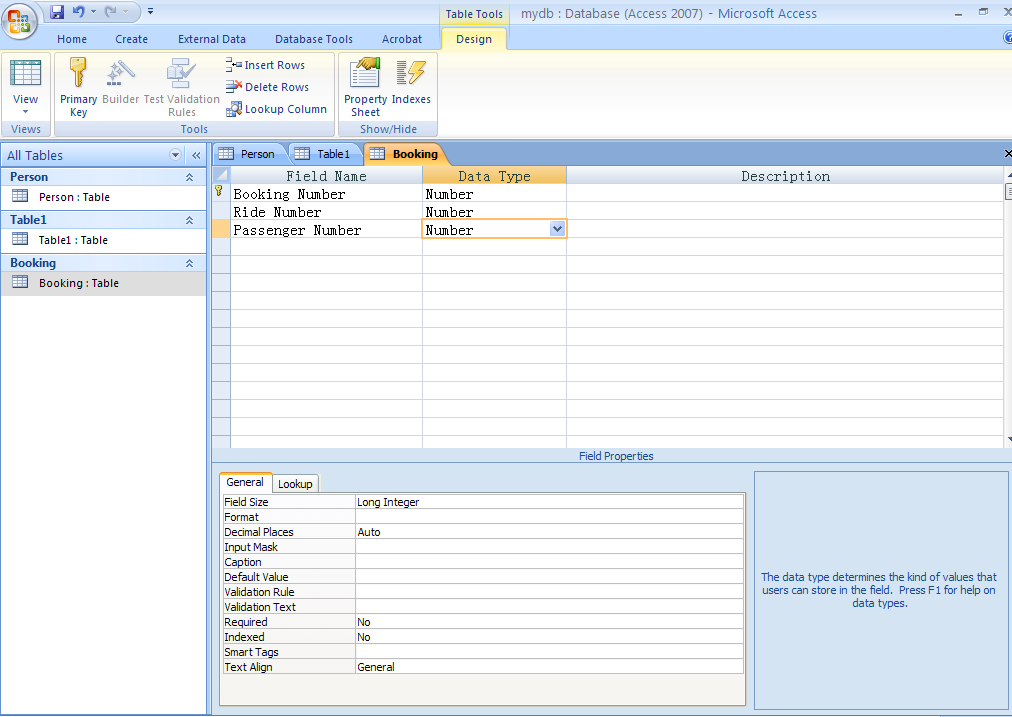Switch to the Lookup properties tab
The image size is (1012, 717).
295,484
